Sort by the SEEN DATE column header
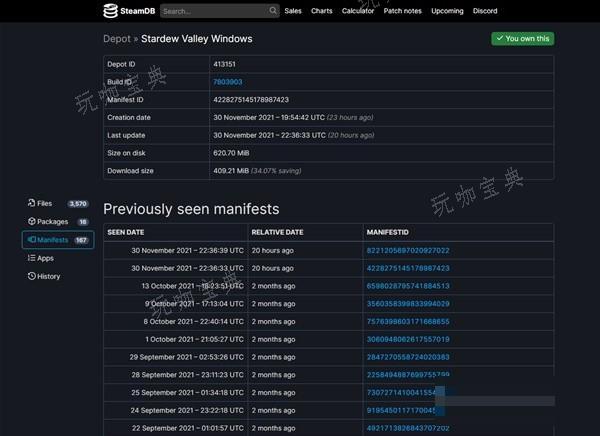 pyautogui.click(x=126, y=232)
